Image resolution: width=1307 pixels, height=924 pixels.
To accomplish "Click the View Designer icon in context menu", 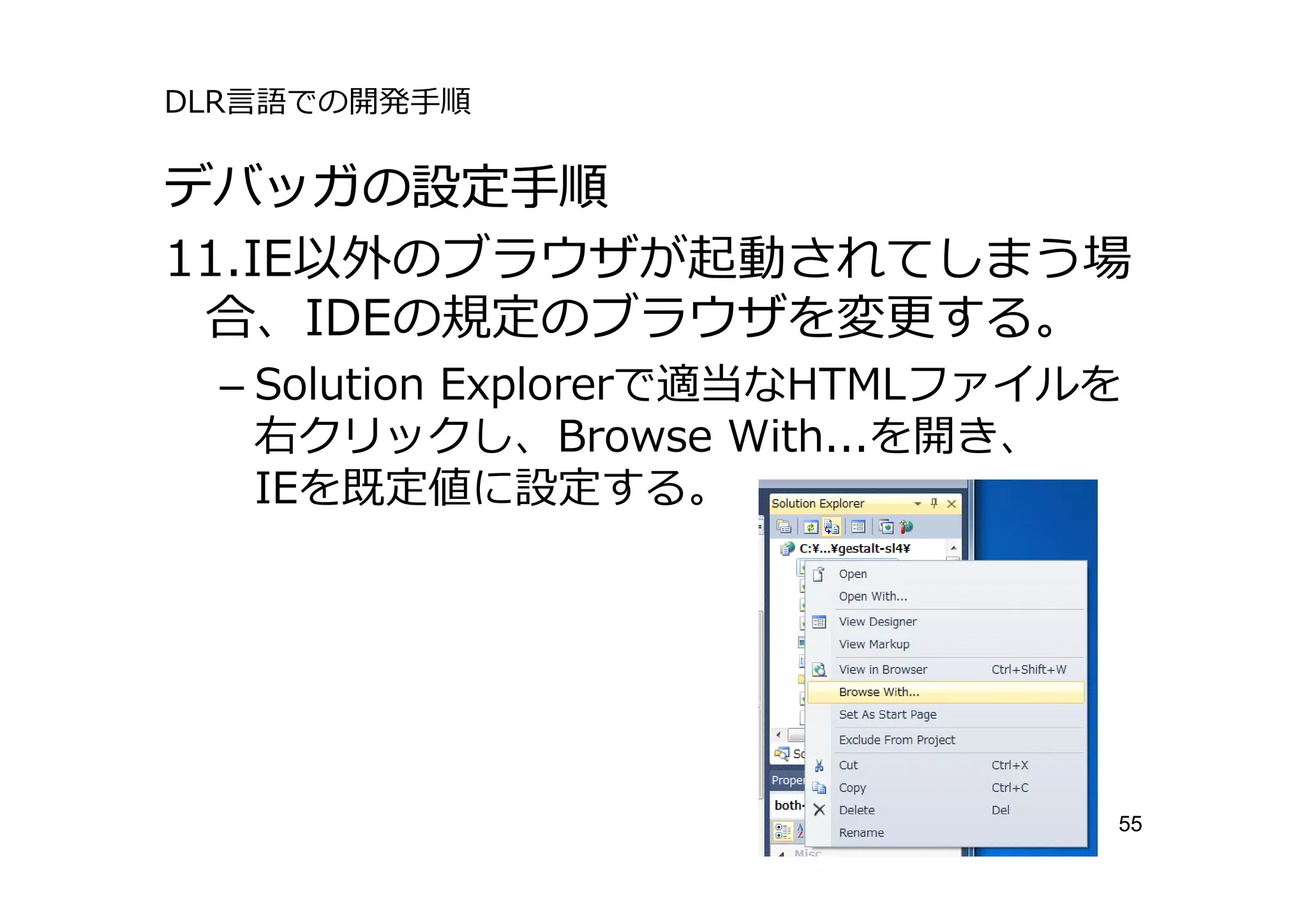I will coord(819,622).
